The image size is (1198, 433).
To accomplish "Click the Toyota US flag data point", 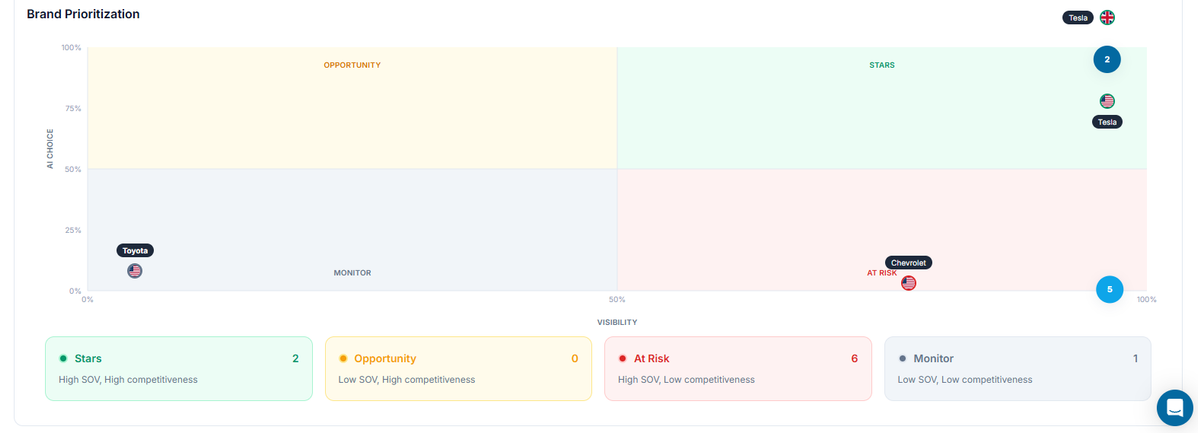I will [x=134, y=270].
